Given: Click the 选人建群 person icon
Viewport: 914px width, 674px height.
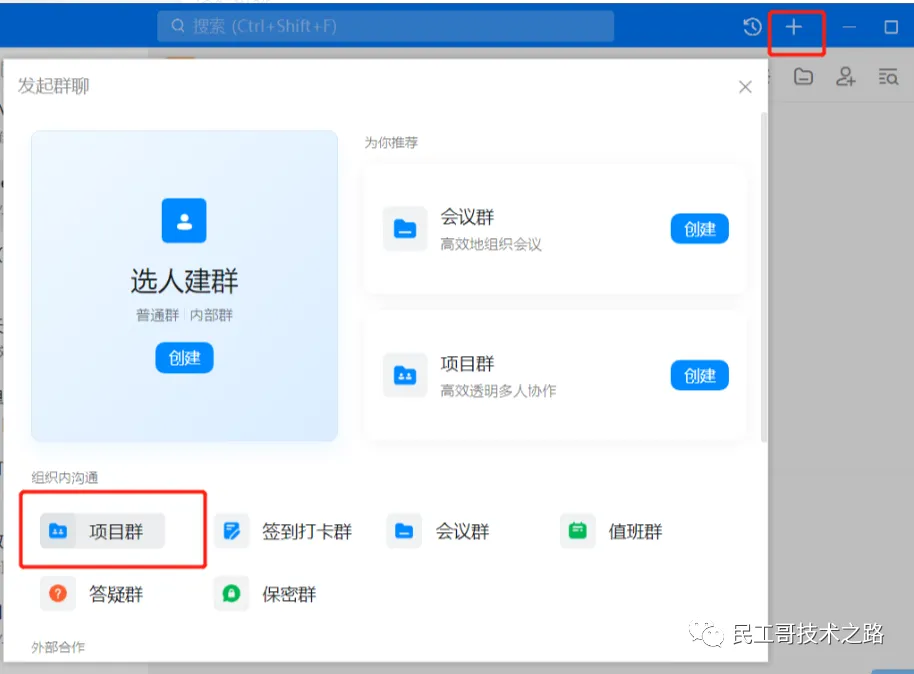Looking at the screenshot, I should click(x=184, y=220).
